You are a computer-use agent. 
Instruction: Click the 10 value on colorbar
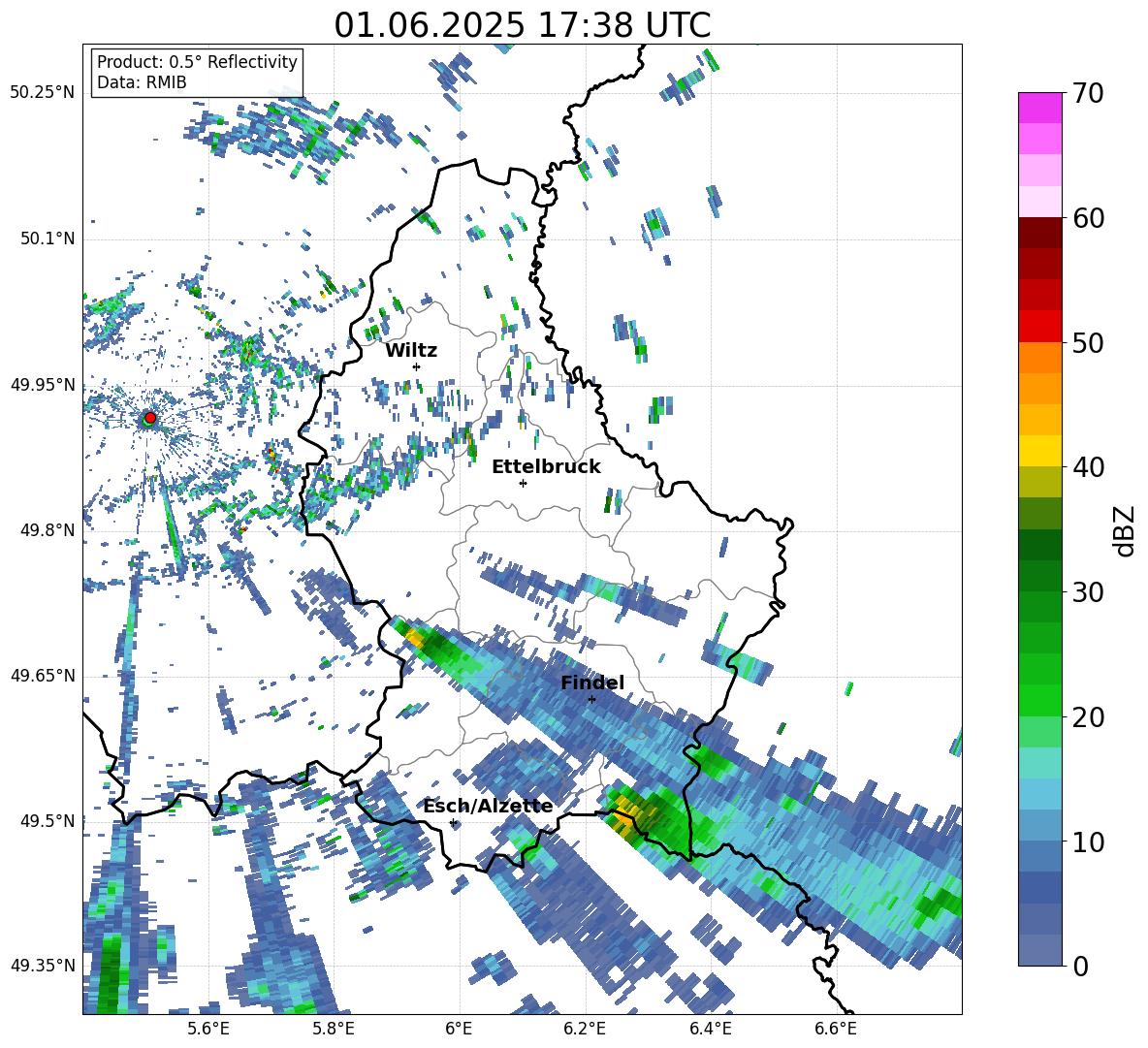point(1088,842)
